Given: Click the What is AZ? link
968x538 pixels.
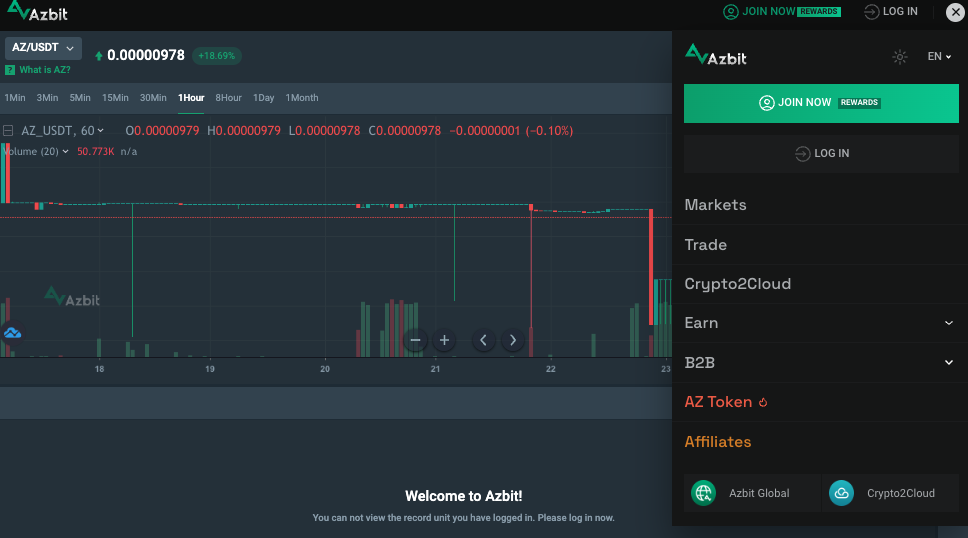Looking at the screenshot, I should pyautogui.click(x=44, y=70).
